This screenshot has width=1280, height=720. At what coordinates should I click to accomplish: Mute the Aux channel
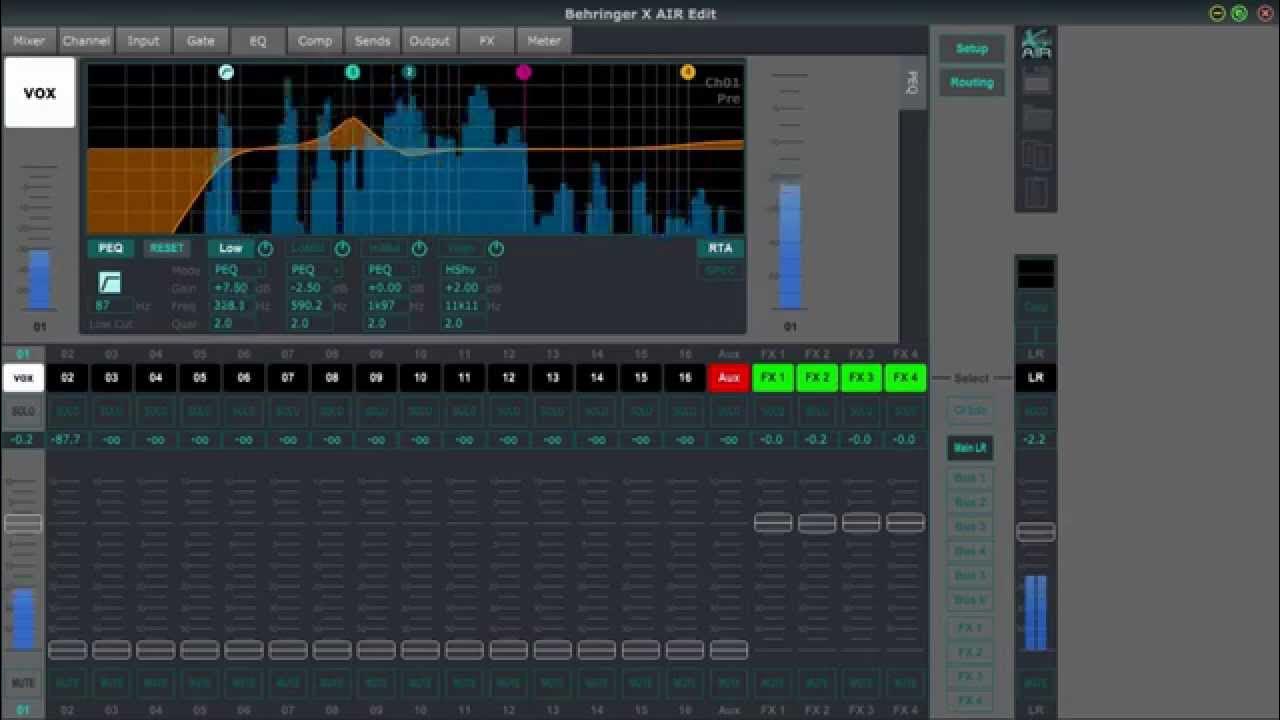[x=729, y=683]
